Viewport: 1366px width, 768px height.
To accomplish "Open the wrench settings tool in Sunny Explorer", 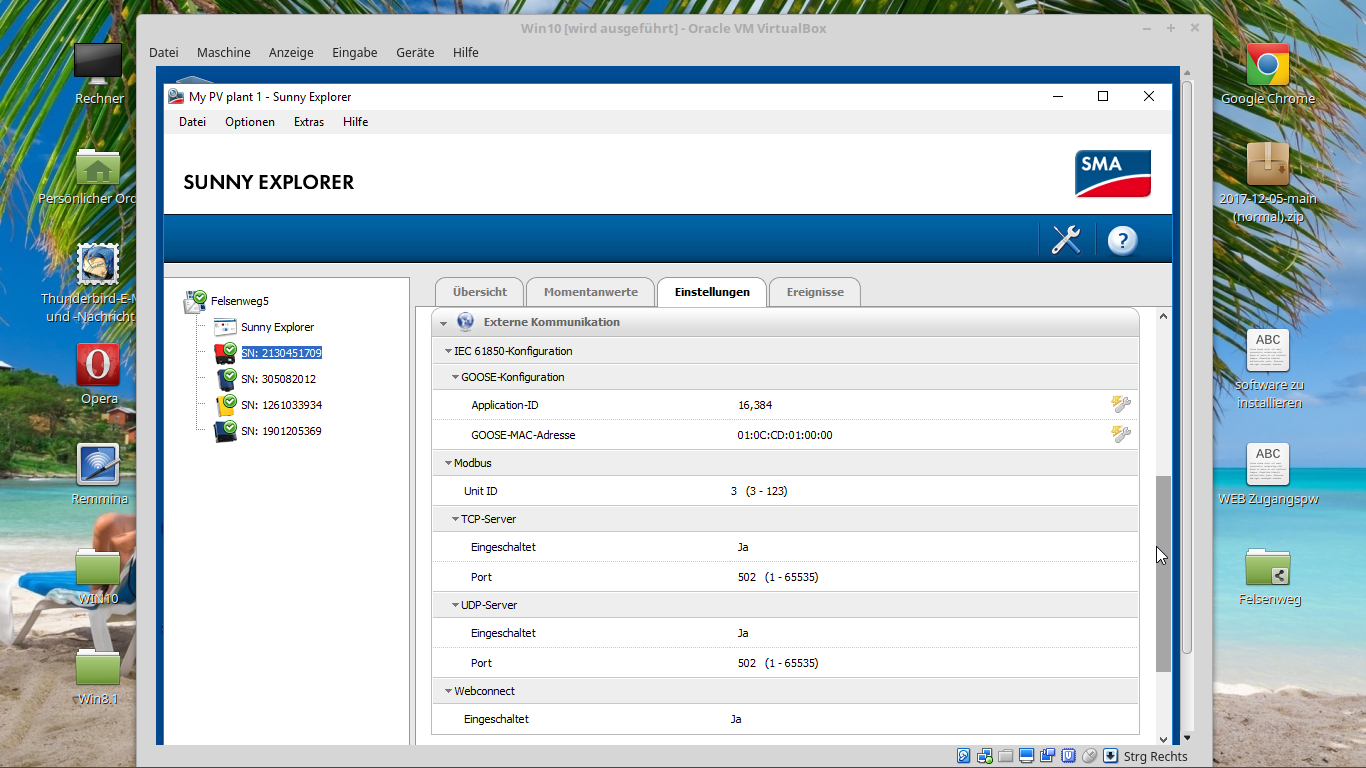I will point(1066,240).
